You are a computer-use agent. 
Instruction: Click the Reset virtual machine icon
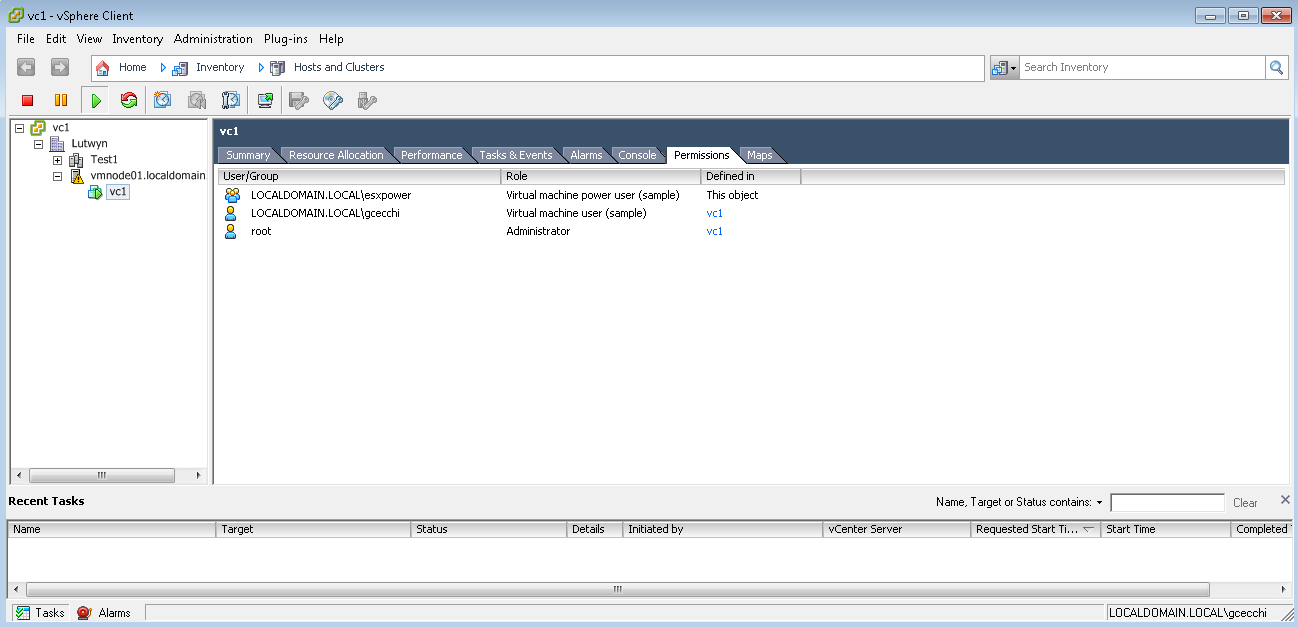click(x=128, y=100)
